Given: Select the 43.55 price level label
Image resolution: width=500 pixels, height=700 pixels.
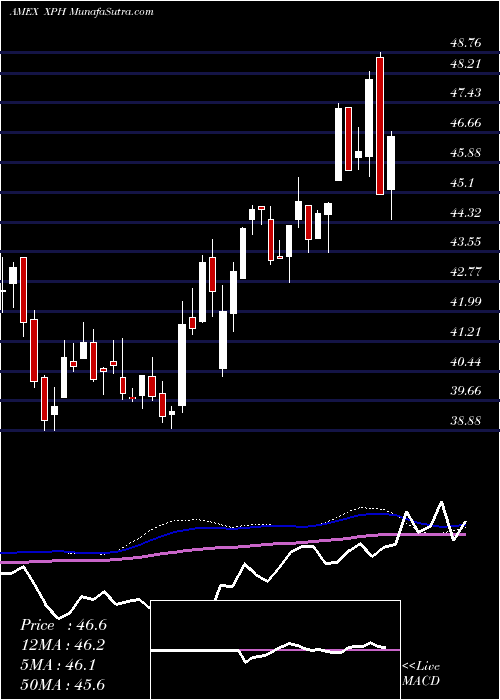Looking at the screenshot, I should coord(466,242).
